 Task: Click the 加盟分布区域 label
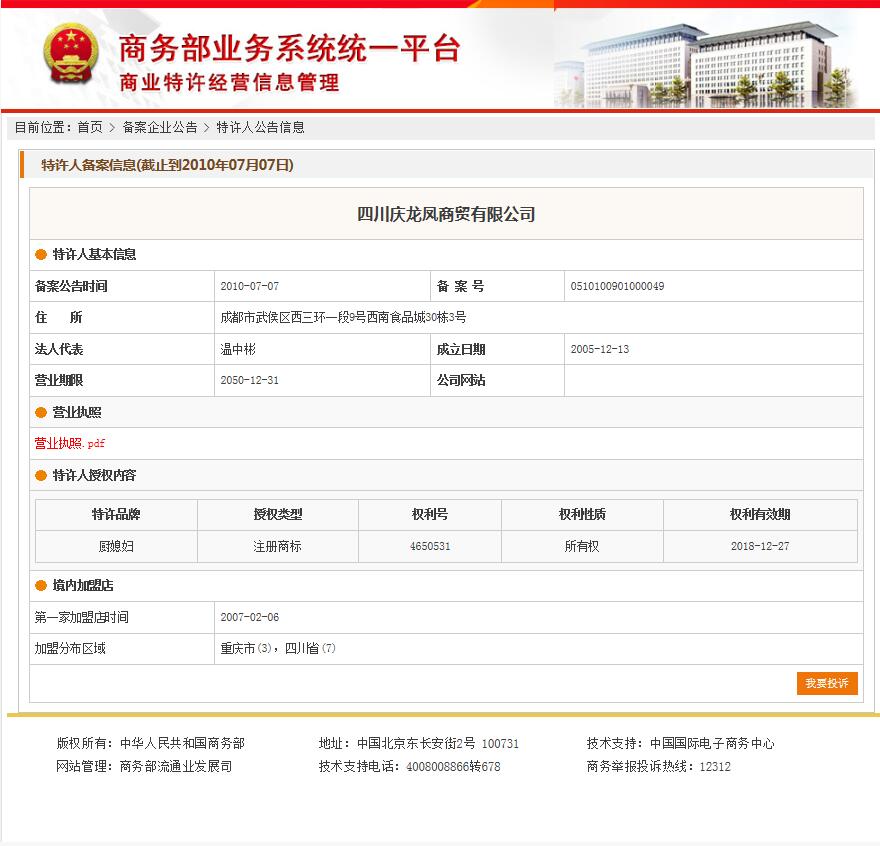coord(70,648)
